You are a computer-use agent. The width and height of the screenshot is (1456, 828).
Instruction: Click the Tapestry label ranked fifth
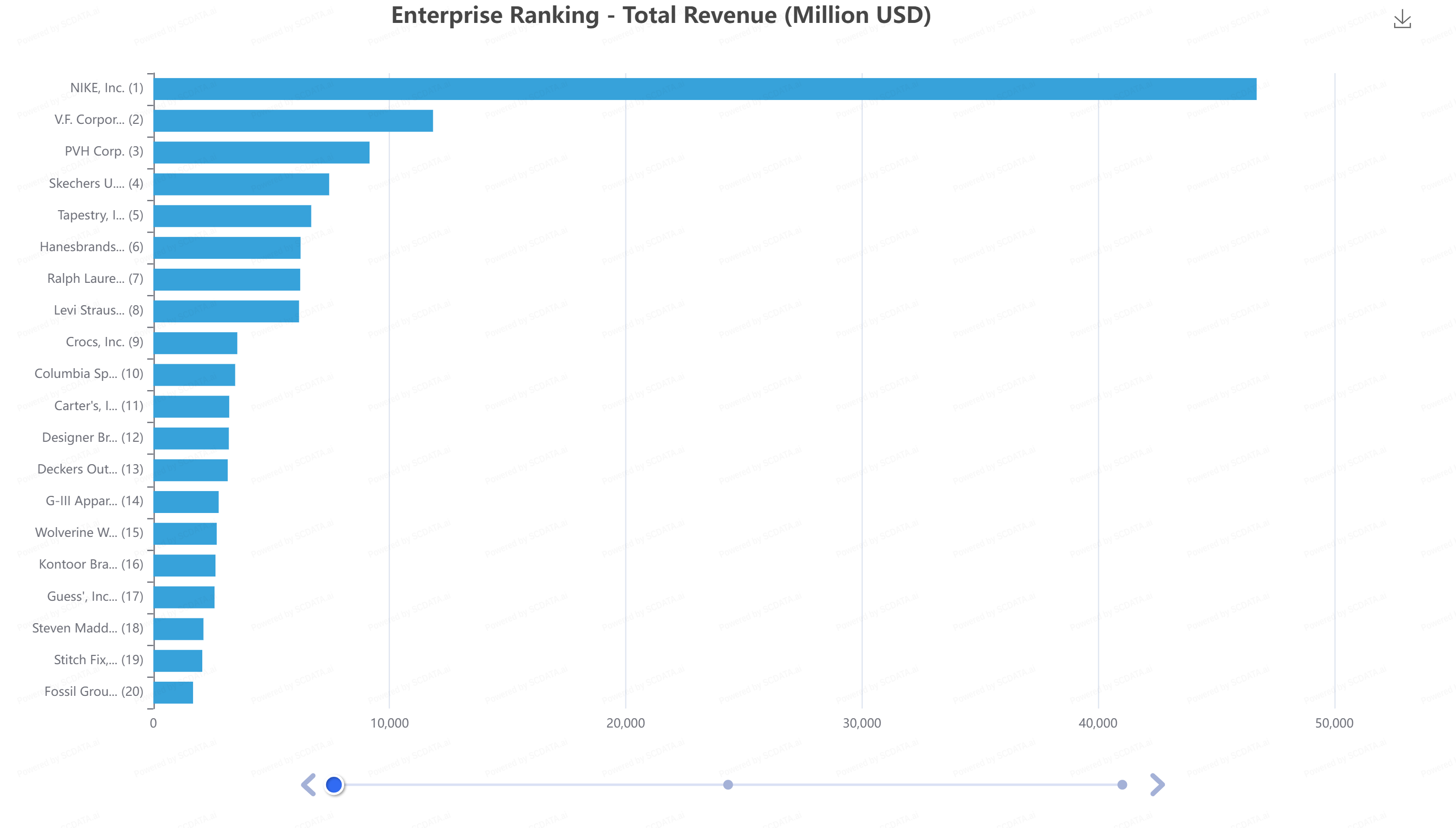coord(100,215)
